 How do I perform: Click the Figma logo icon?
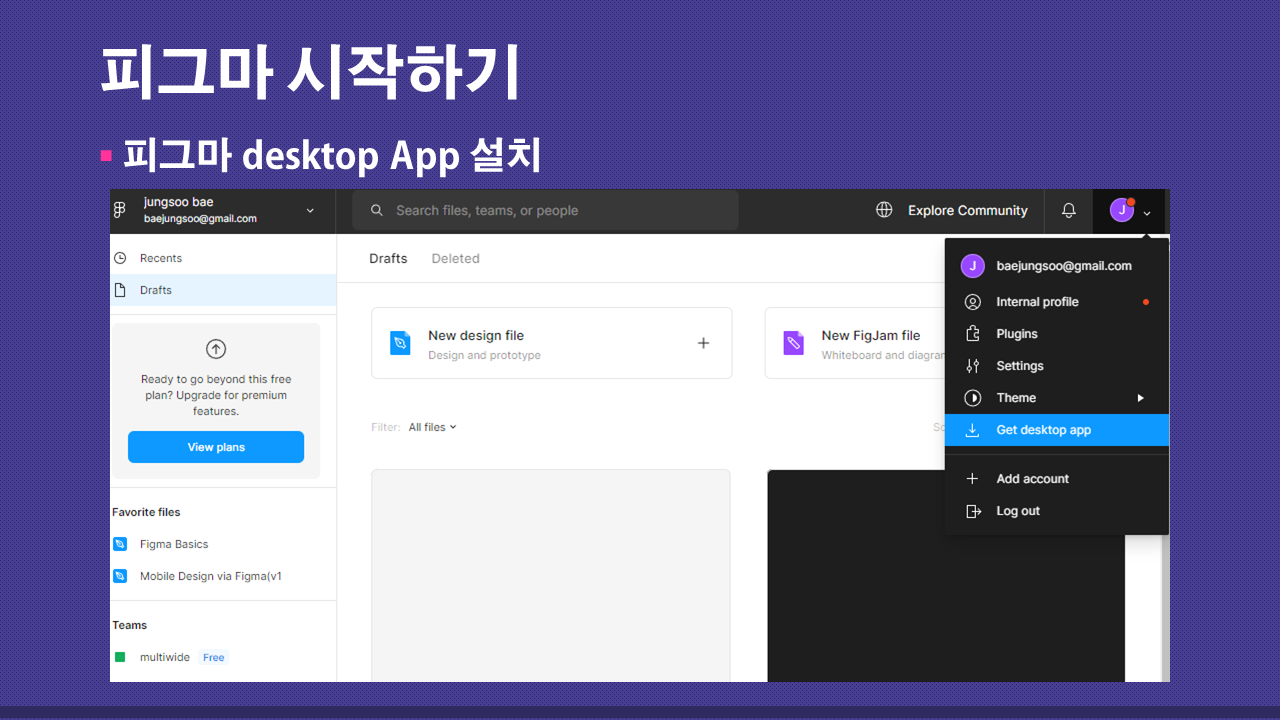tap(120, 210)
